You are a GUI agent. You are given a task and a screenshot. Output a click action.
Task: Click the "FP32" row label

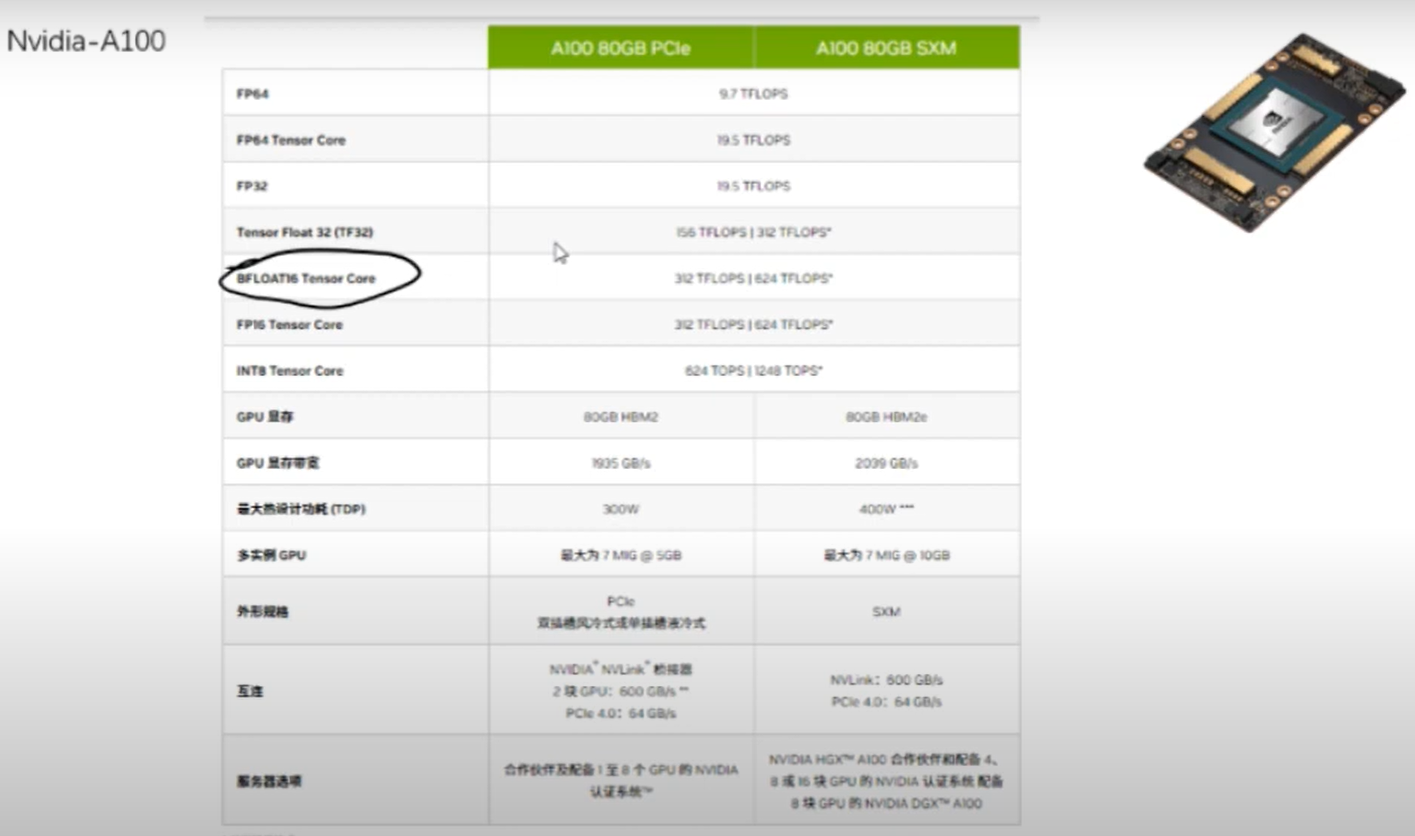click(252, 186)
